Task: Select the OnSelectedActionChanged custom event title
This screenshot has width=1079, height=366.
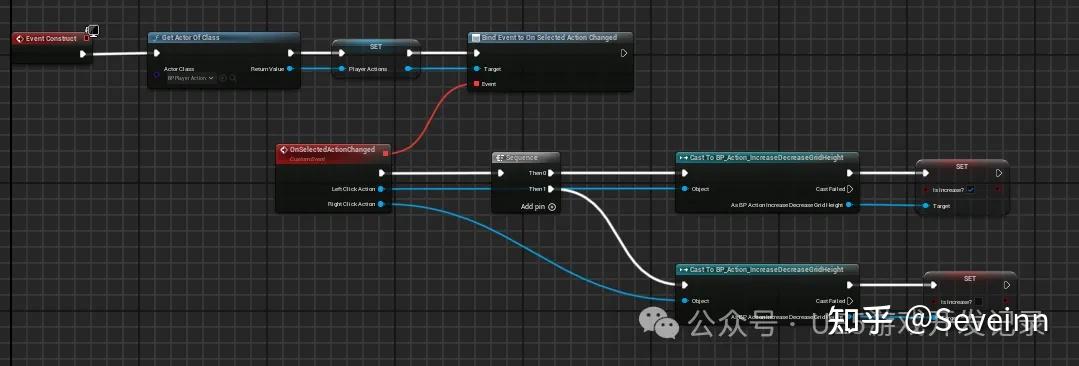Action: [x=332, y=149]
